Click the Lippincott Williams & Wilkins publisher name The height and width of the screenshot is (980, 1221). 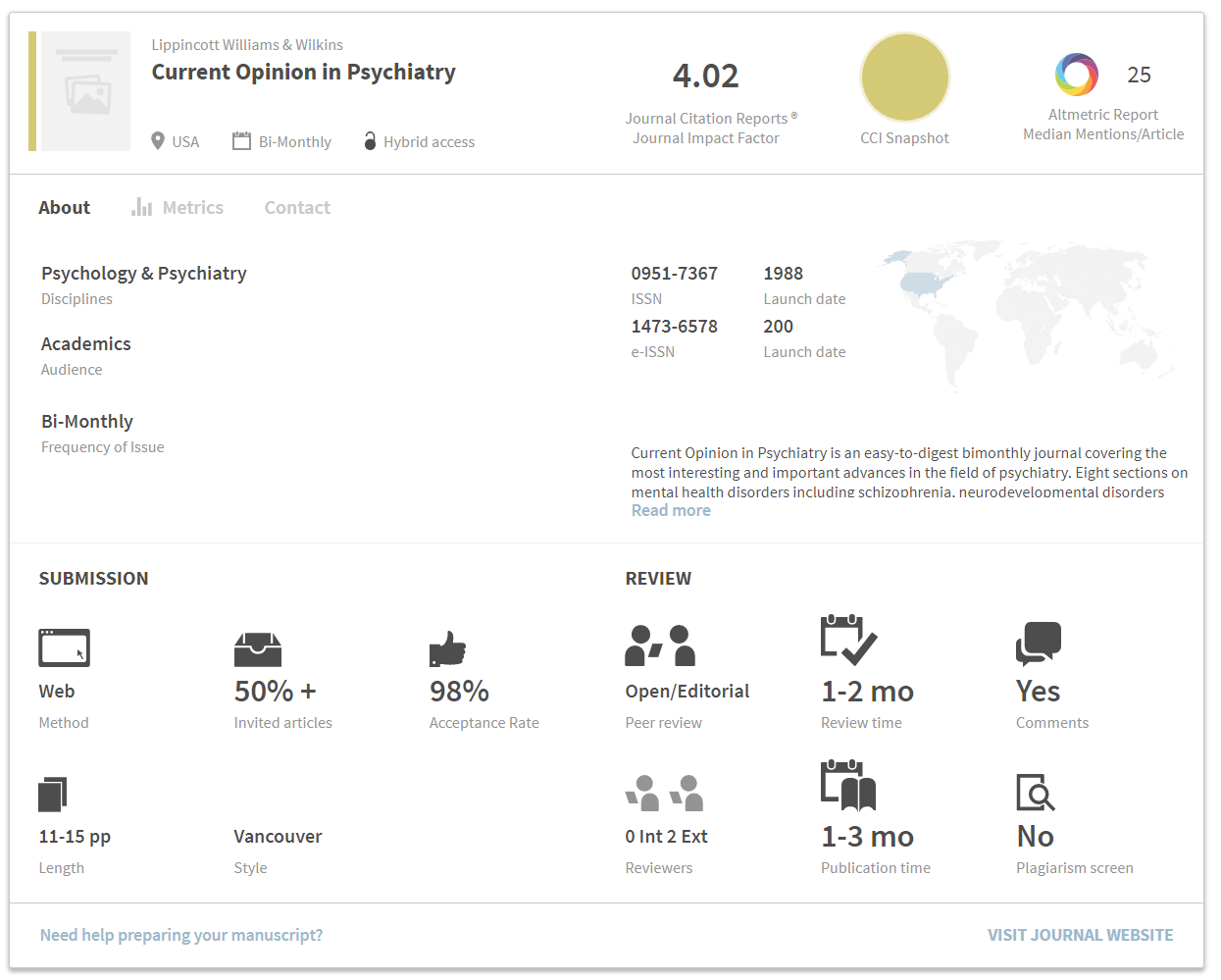click(x=247, y=44)
